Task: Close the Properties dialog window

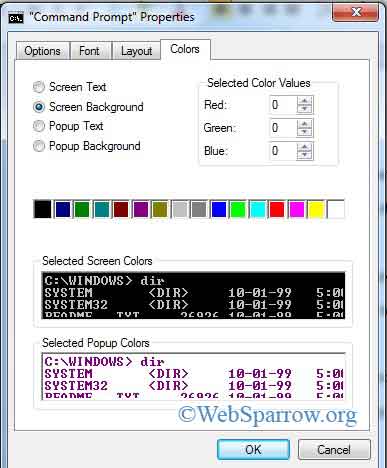Action: click(355, 12)
